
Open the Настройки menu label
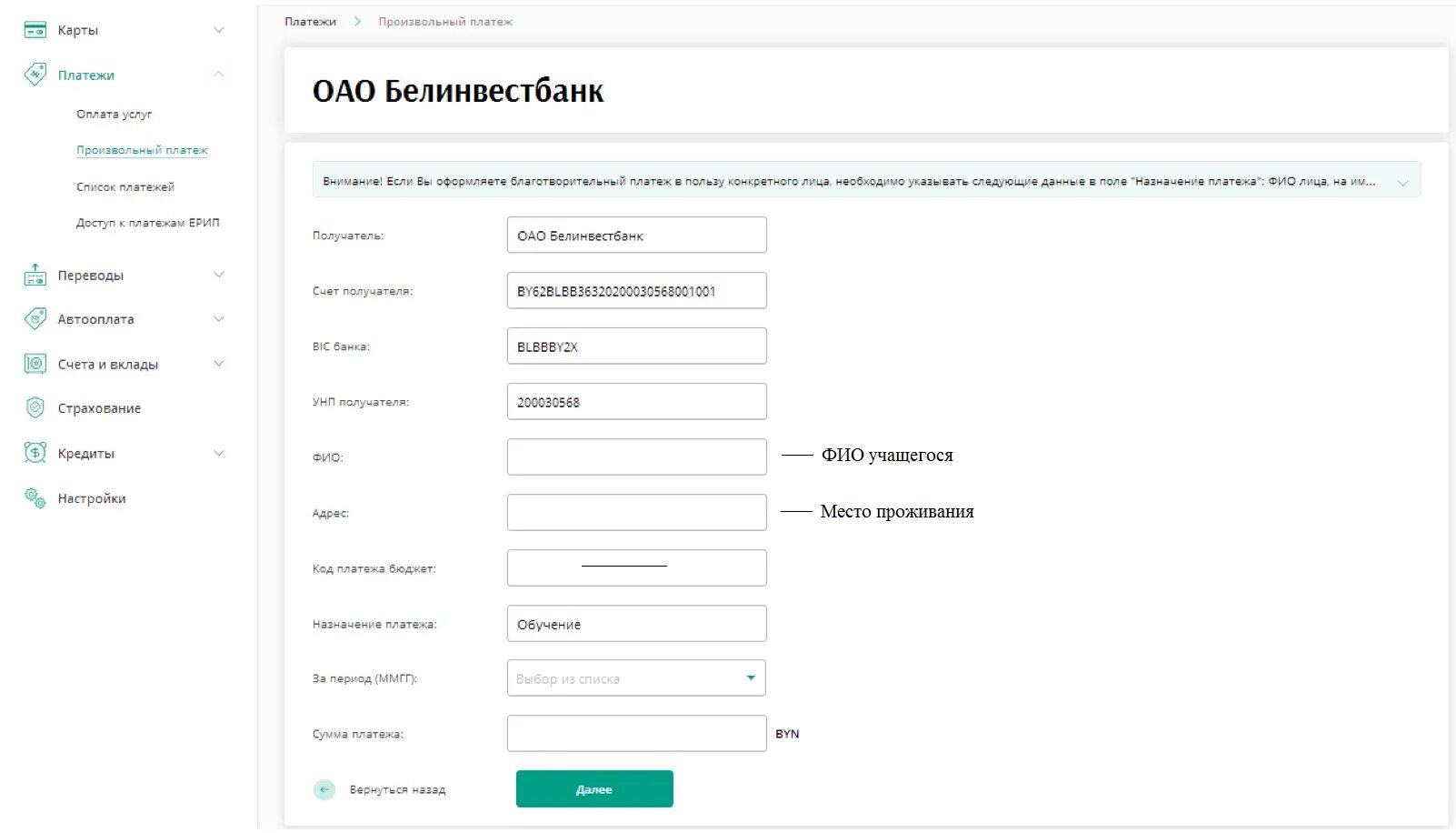[x=92, y=498]
